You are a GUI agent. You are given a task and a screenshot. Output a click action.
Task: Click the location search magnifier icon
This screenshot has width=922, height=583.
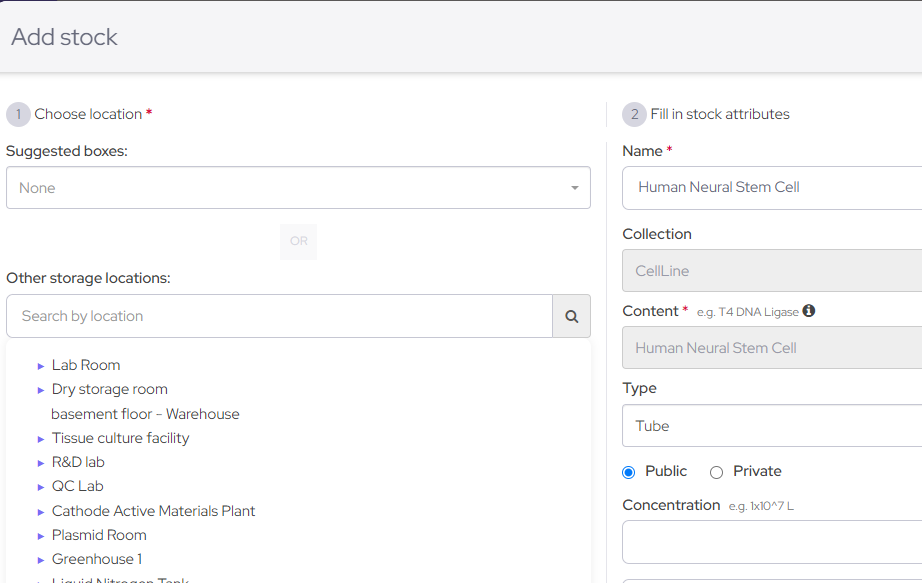click(x=571, y=315)
